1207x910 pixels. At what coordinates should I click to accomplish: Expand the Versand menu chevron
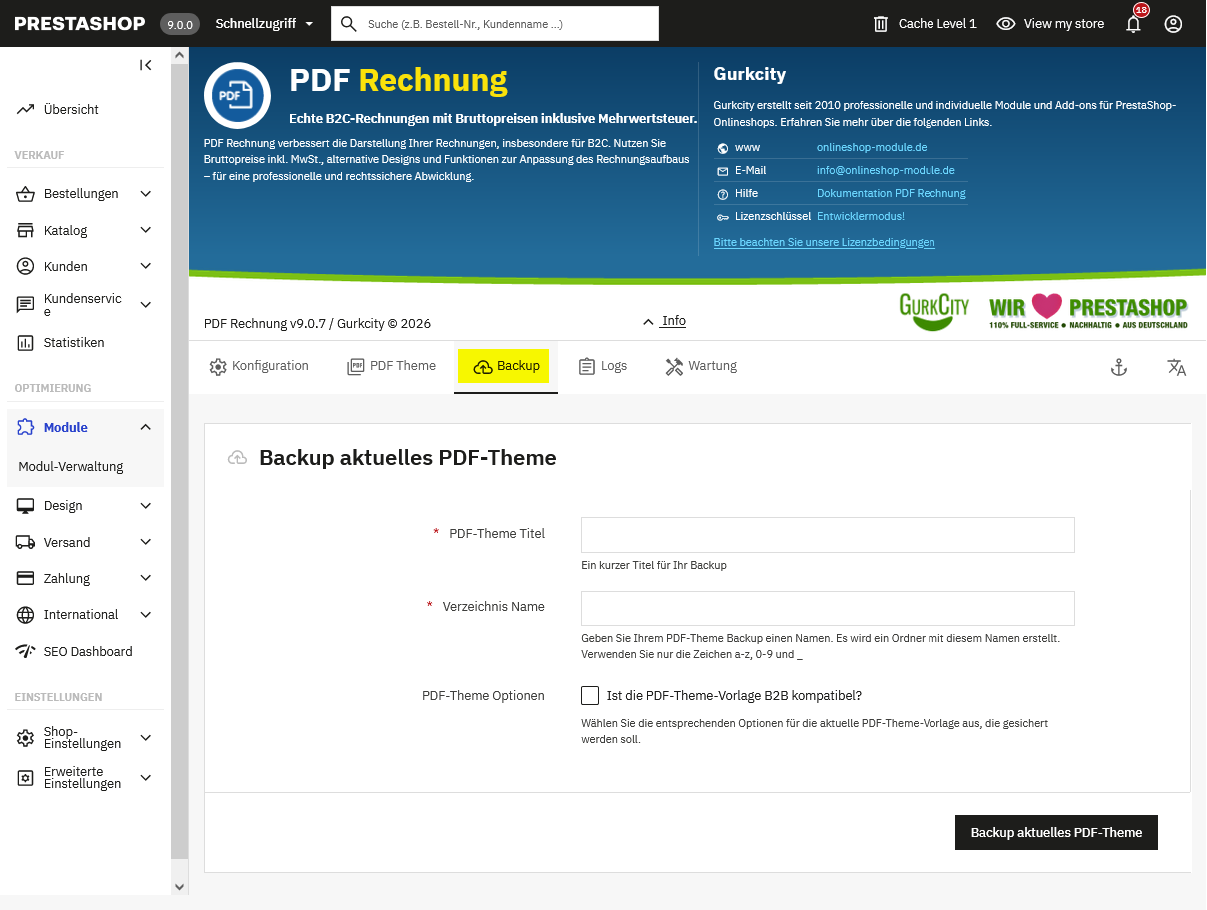pos(146,543)
